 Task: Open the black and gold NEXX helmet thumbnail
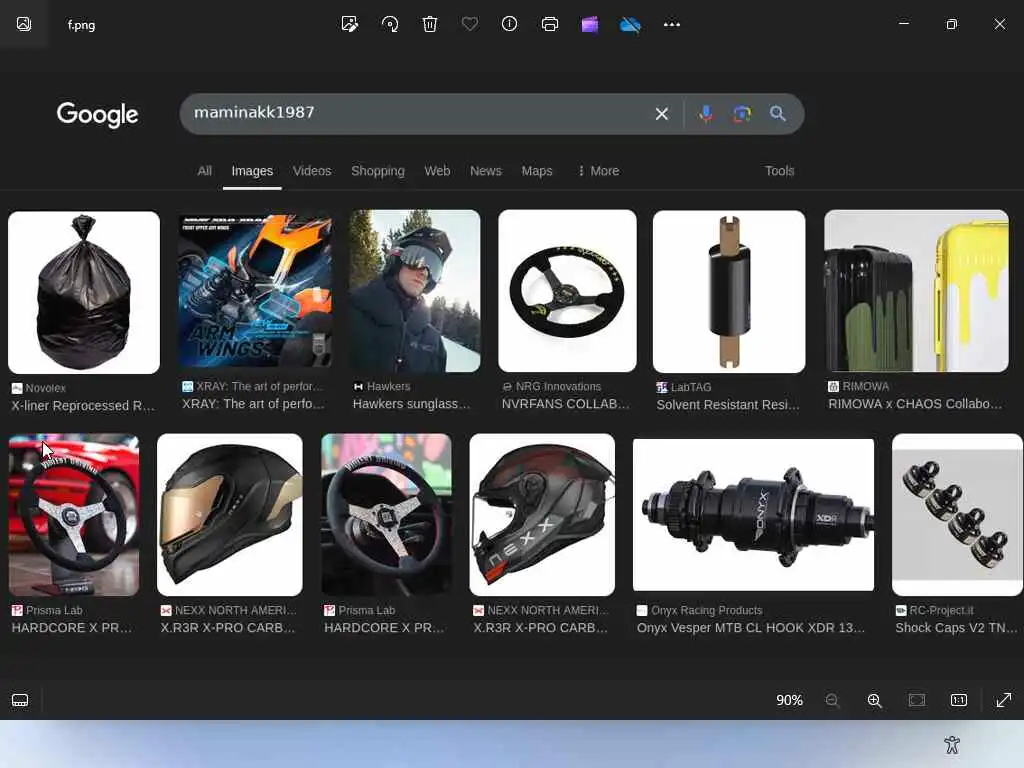pyautogui.click(x=230, y=515)
